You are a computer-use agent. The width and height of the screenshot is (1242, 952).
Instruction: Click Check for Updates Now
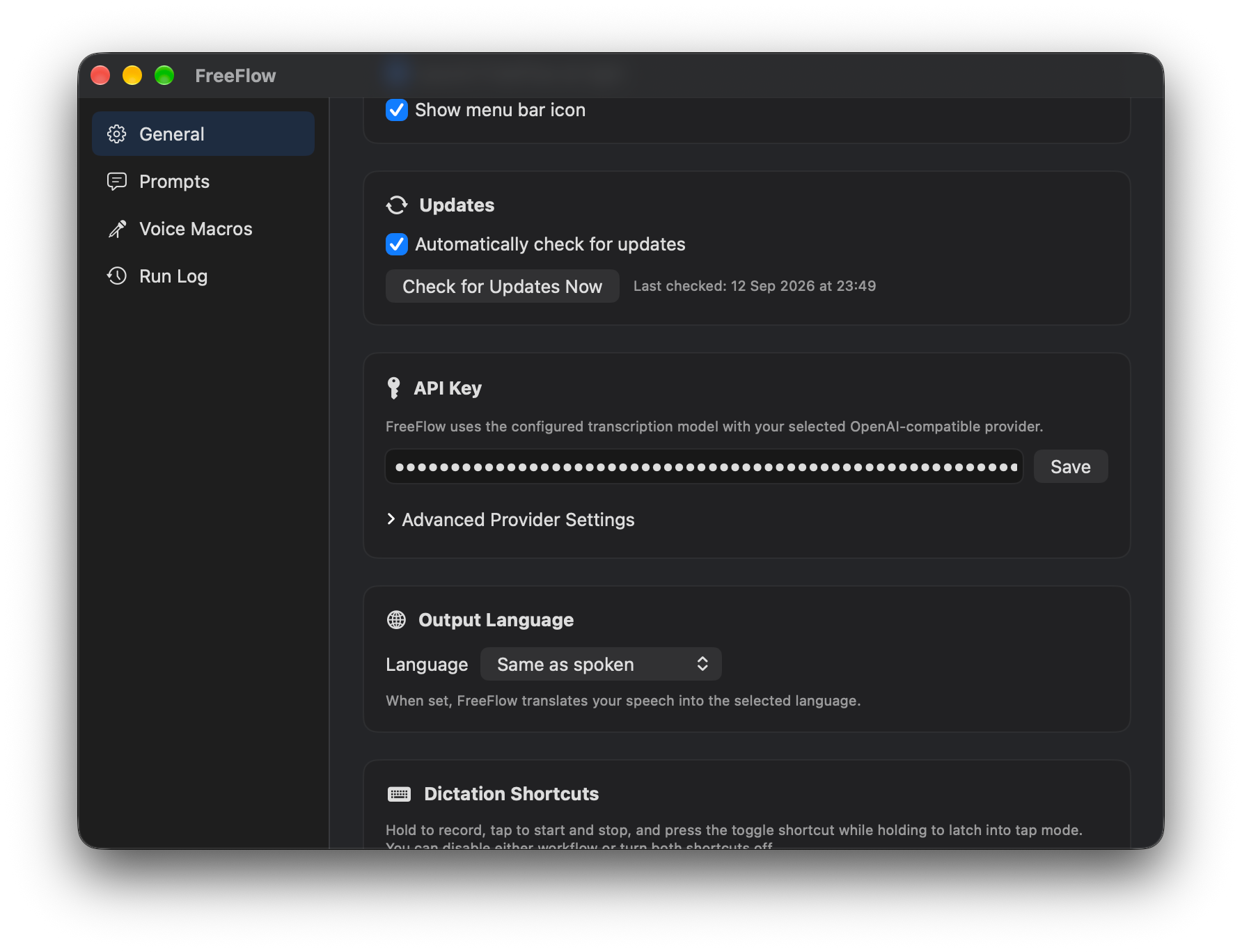503,286
